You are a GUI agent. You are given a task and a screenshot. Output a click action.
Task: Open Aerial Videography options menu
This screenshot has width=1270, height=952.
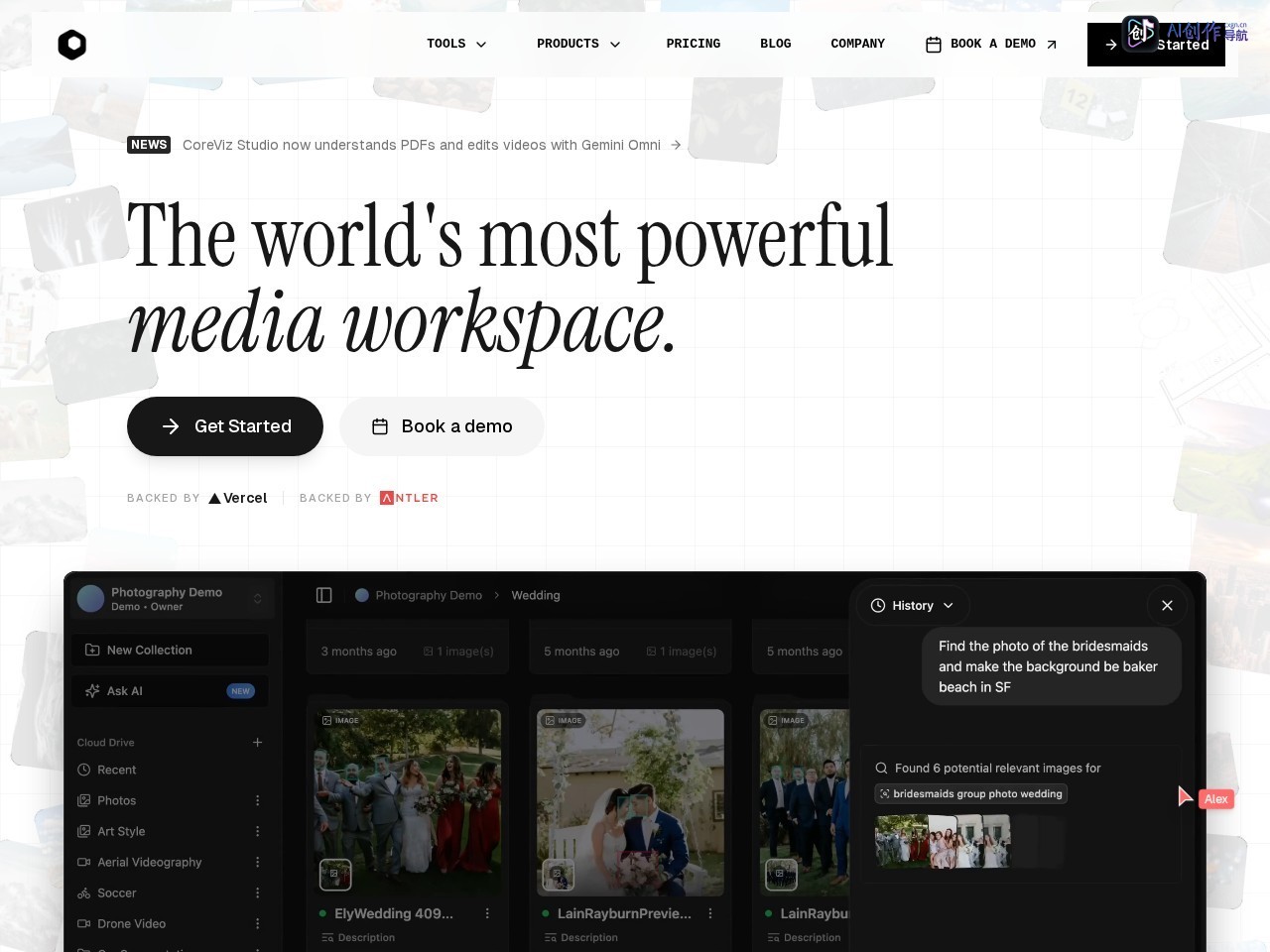(257, 862)
